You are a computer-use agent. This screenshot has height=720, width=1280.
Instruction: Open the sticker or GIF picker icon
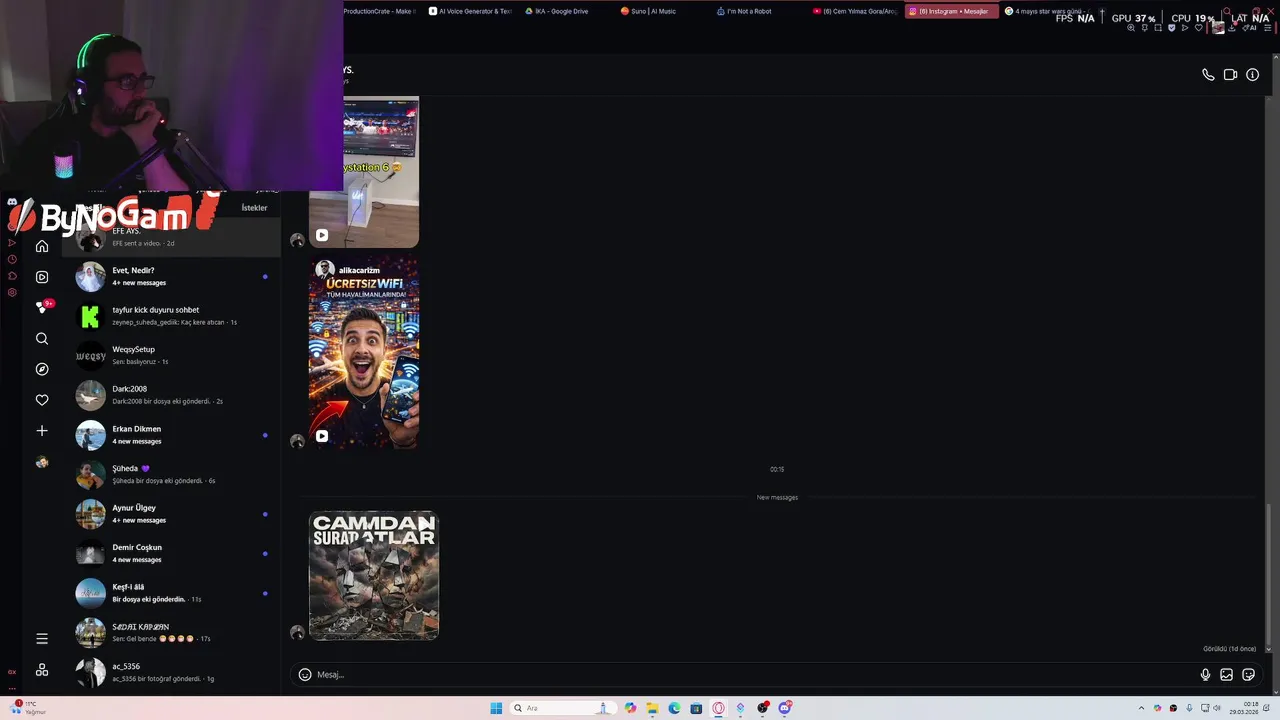pyautogui.click(x=1249, y=675)
